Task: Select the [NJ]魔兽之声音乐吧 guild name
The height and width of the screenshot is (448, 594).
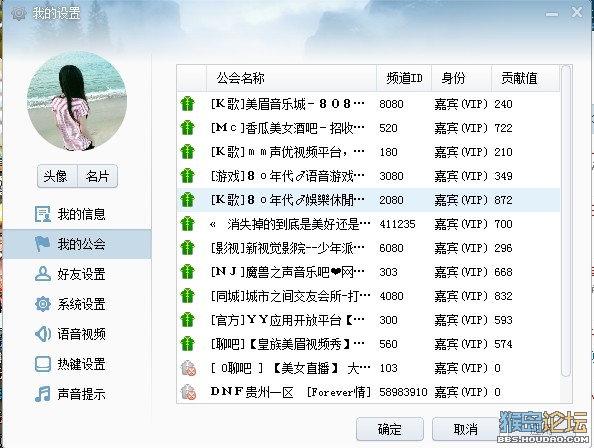Action: coord(288,272)
